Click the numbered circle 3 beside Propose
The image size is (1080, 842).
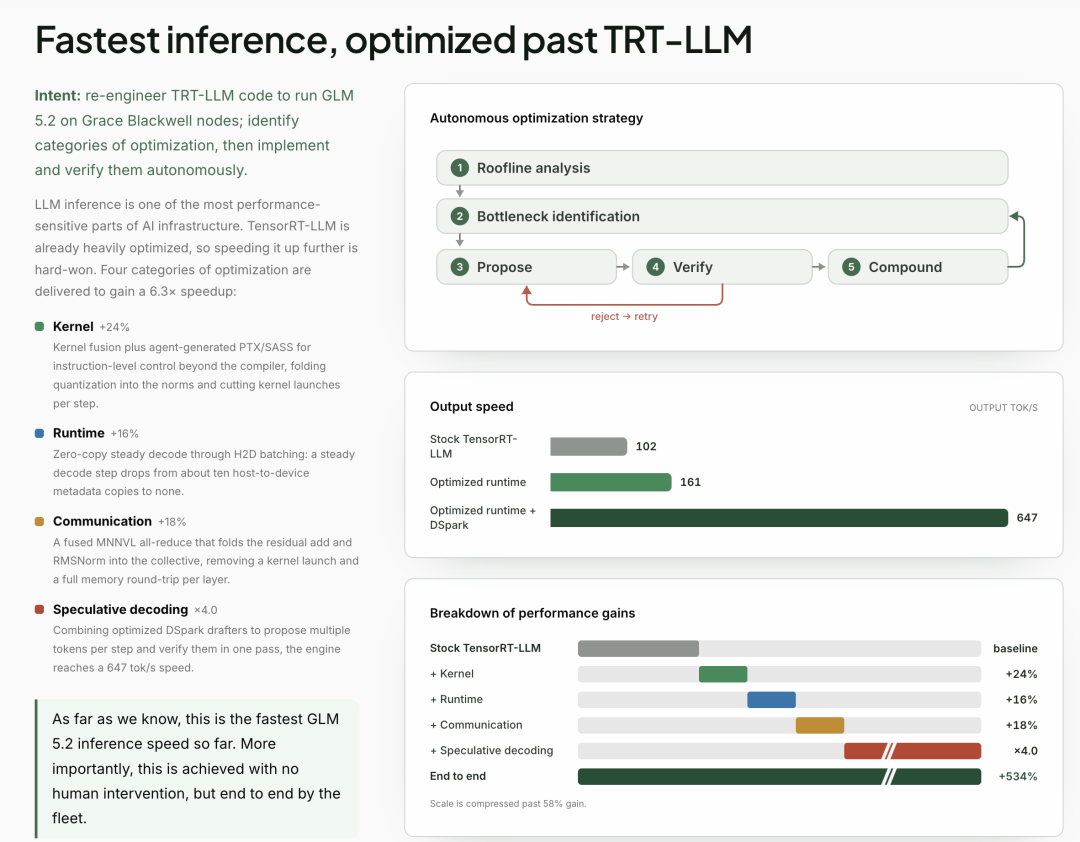point(459,267)
